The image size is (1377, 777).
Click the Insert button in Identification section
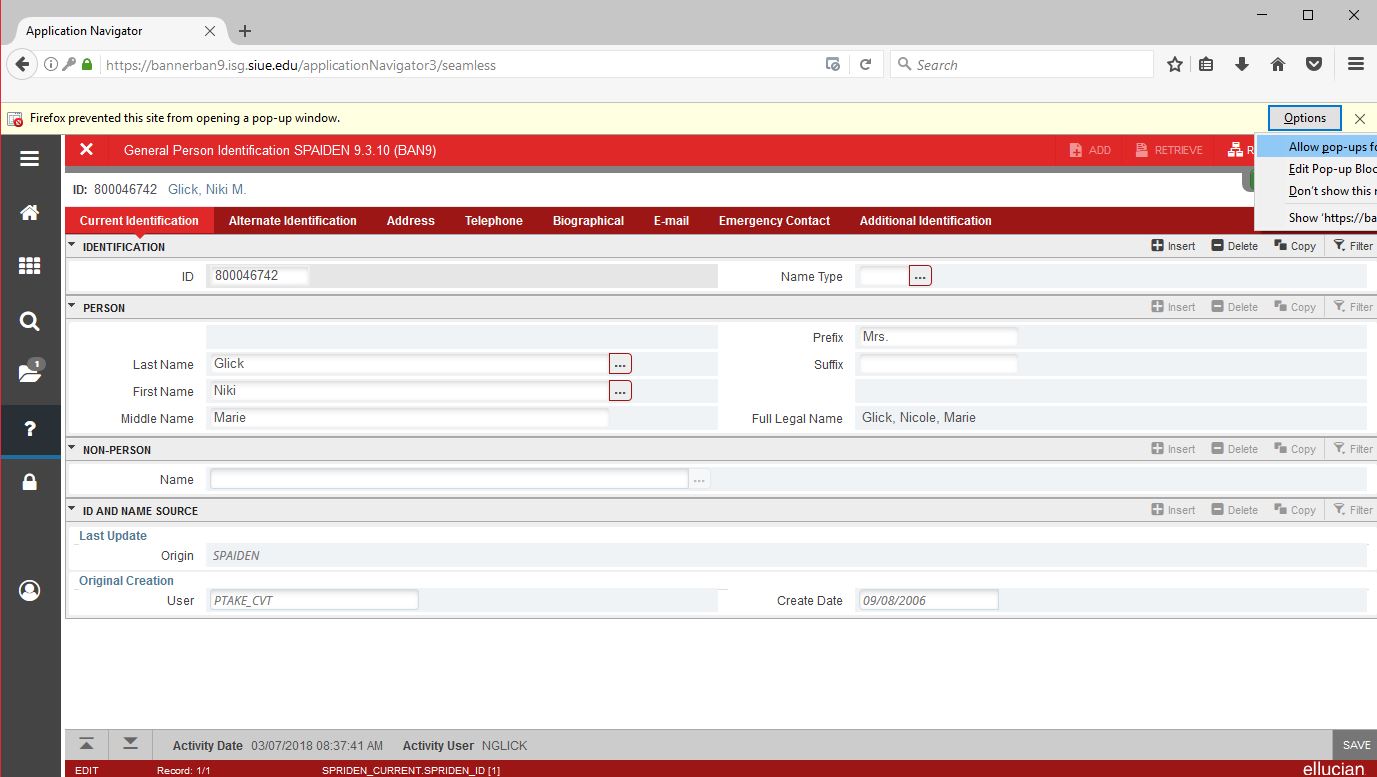click(x=1173, y=246)
